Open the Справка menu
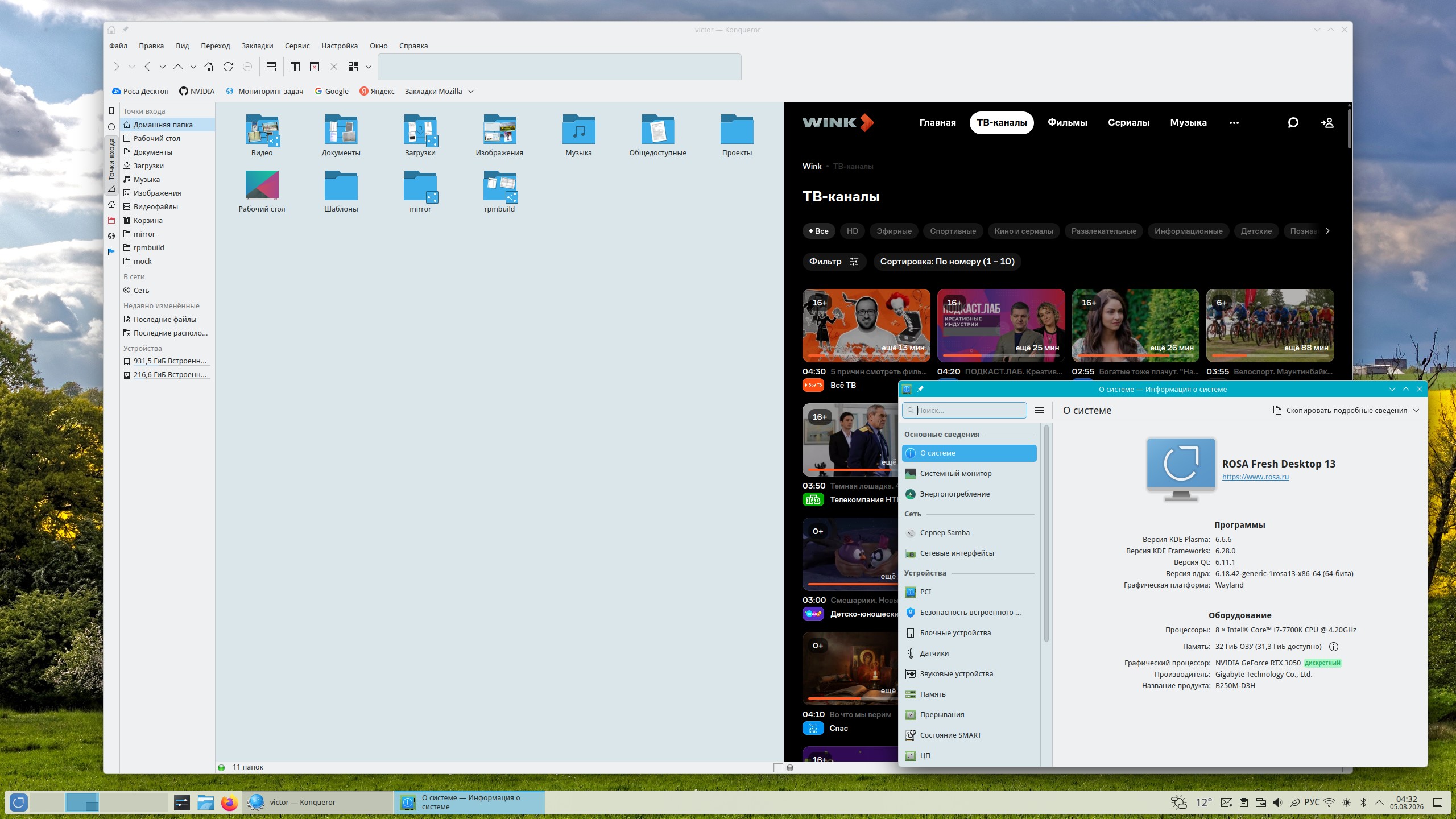 click(413, 46)
